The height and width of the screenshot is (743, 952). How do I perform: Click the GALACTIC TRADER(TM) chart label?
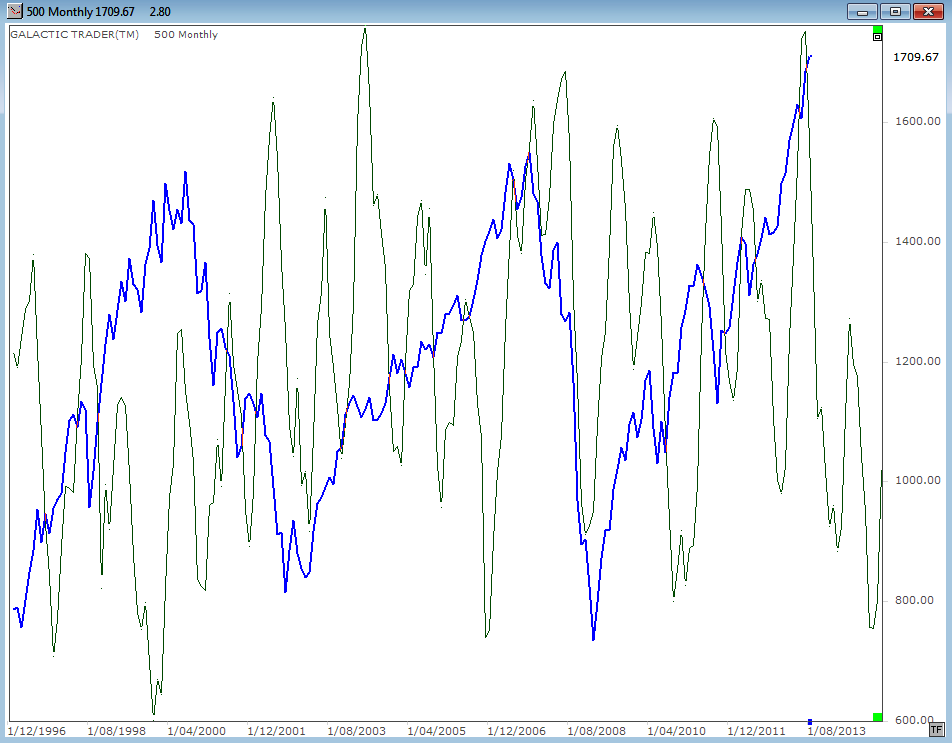pyautogui.click(x=75, y=35)
